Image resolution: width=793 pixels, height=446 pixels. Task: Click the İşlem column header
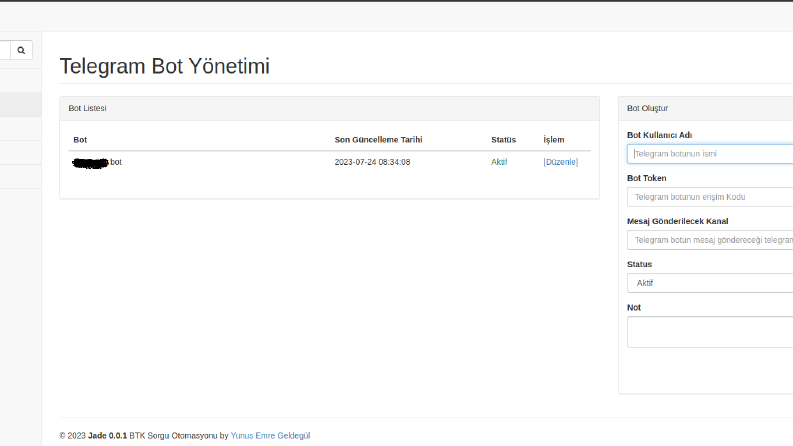click(553, 140)
